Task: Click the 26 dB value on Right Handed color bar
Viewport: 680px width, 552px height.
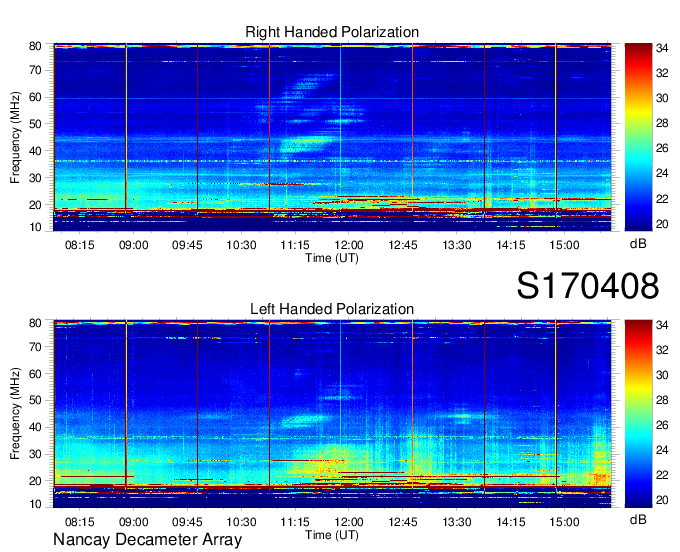Action: 662,148
